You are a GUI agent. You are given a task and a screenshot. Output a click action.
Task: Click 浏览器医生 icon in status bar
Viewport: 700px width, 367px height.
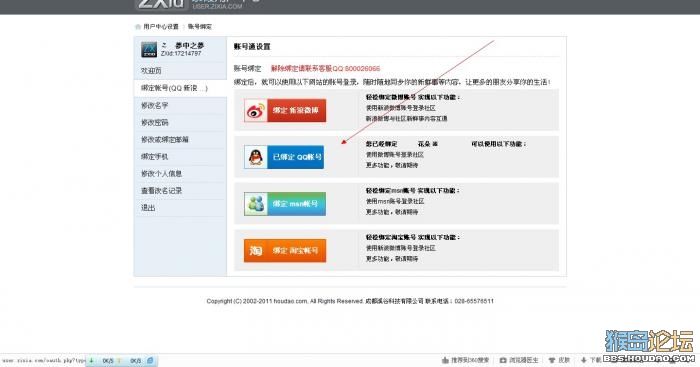click(503, 360)
